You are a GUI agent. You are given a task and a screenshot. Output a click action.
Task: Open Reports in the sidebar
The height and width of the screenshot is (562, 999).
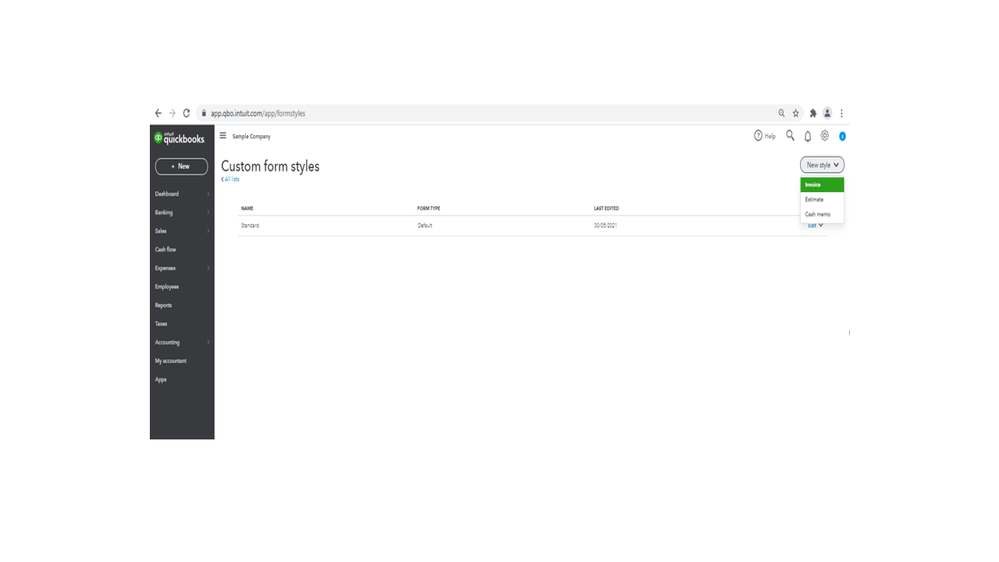[163, 305]
